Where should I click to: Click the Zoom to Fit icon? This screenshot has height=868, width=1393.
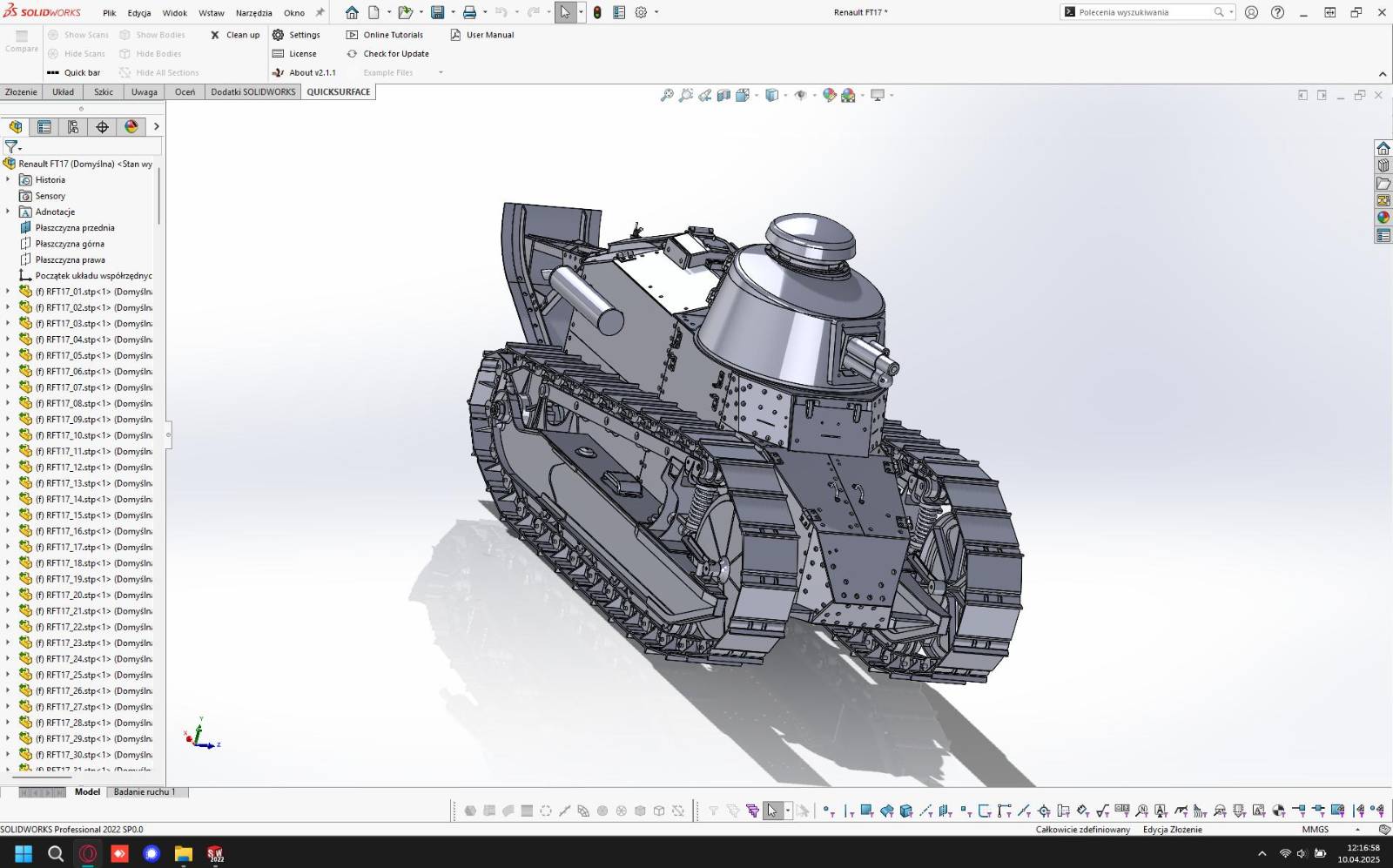(667, 95)
